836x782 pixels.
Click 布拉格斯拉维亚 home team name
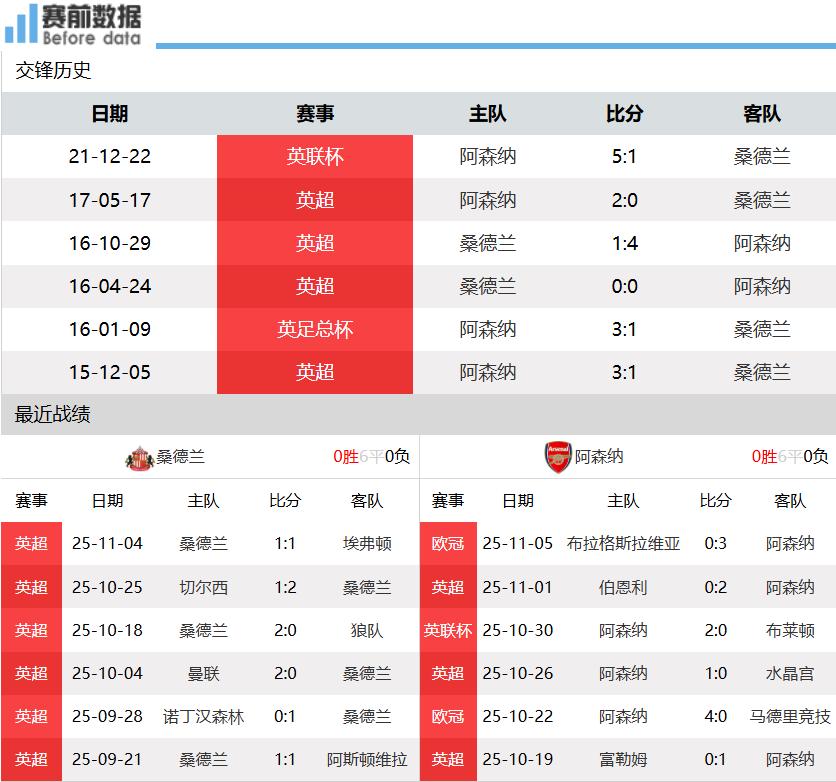tap(623, 544)
